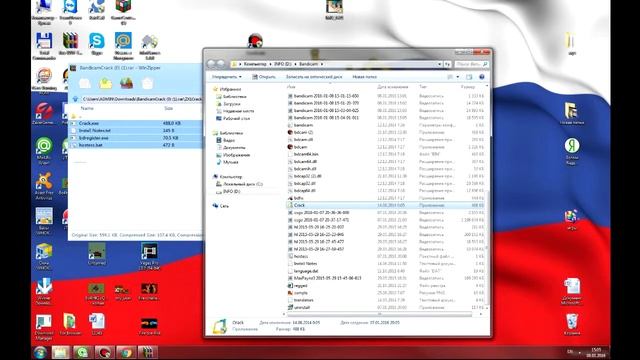Open the Документы library
This screenshot has height=360, width=640.
234,147
